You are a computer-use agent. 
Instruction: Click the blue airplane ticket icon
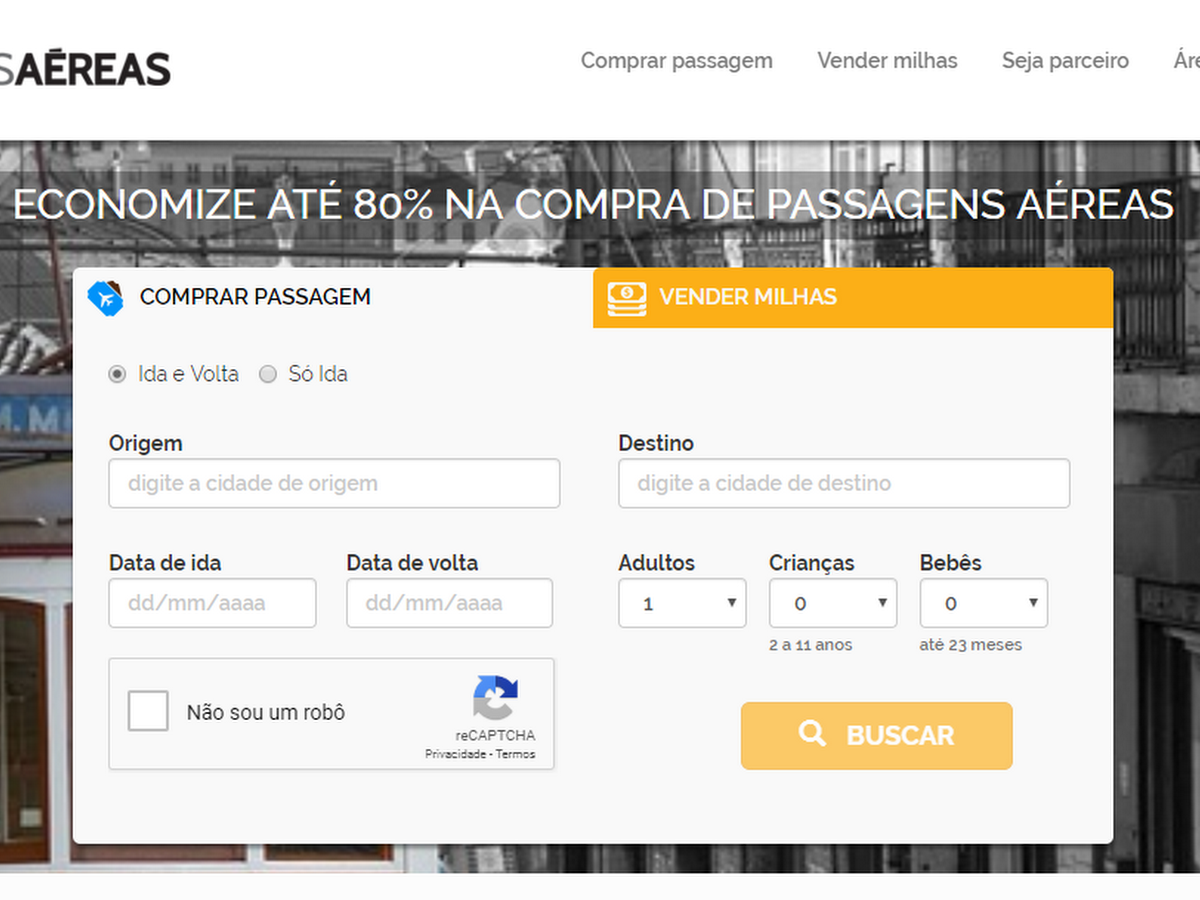(x=105, y=297)
